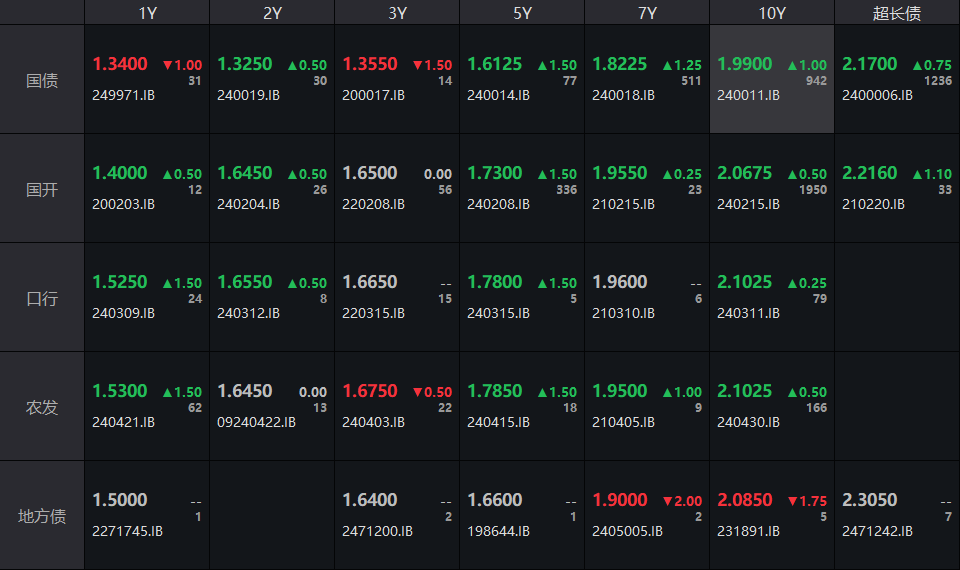
Task: Select the 1.6750 yield in 农发 3Y
Action: coord(370,391)
